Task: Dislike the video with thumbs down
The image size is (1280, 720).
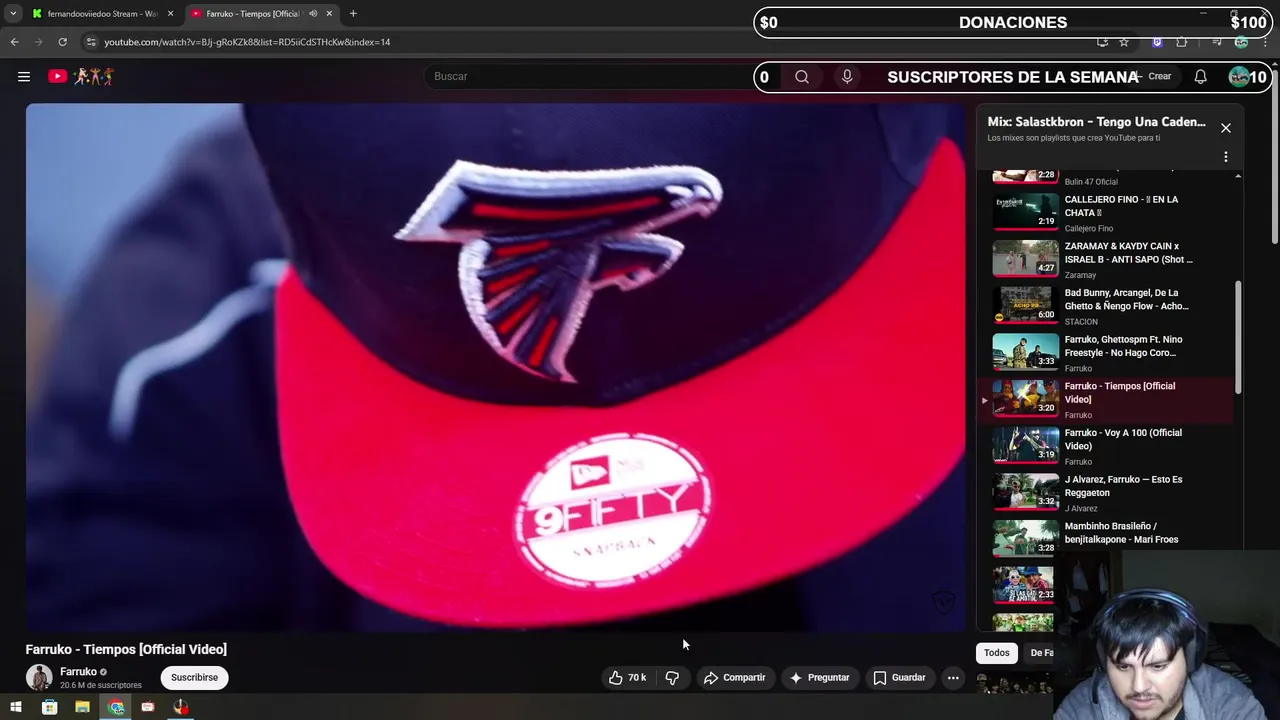Action: pos(672,677)
